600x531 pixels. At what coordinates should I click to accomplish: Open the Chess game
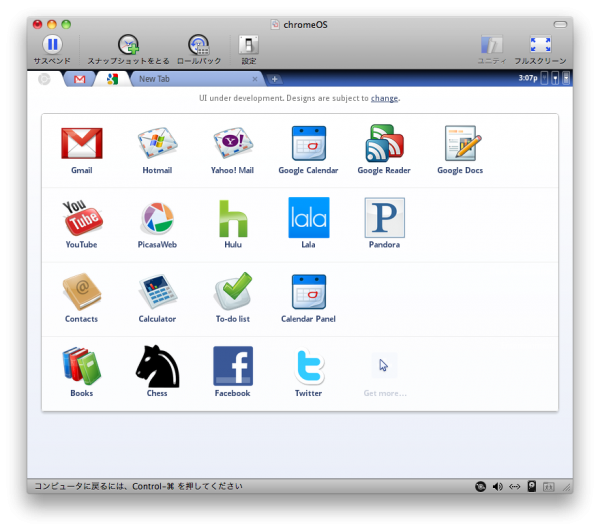[157, 366]
